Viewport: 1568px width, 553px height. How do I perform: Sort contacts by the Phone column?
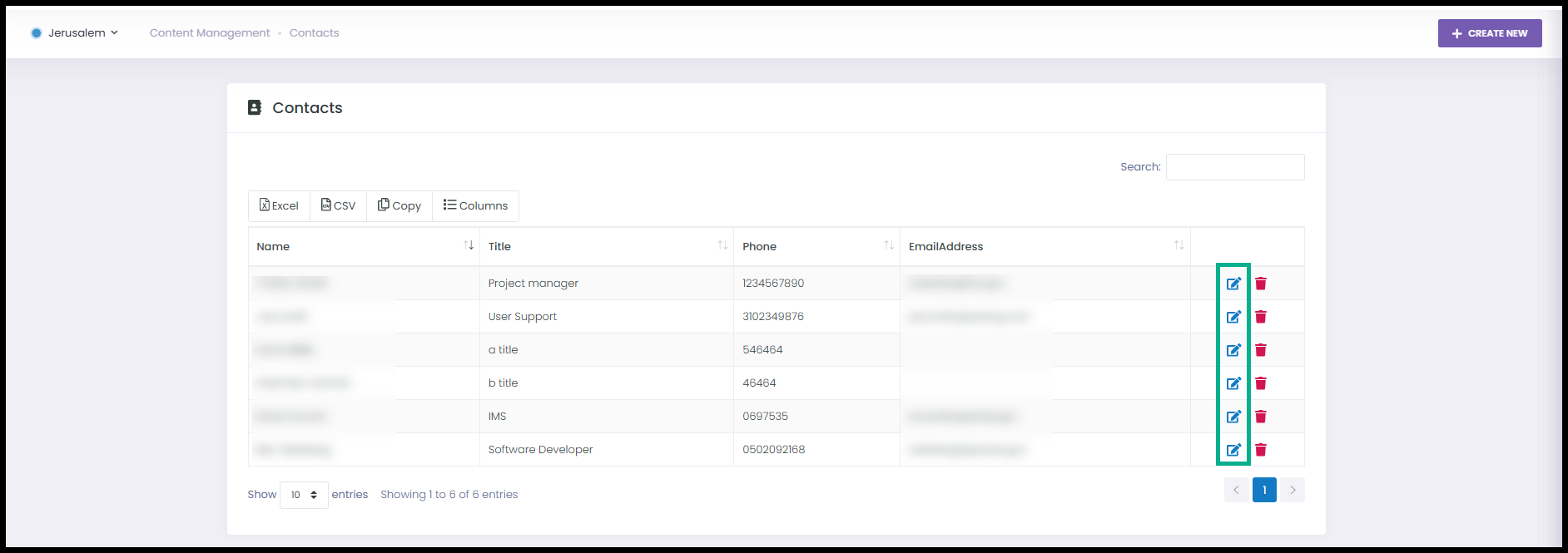coord(816,246)
